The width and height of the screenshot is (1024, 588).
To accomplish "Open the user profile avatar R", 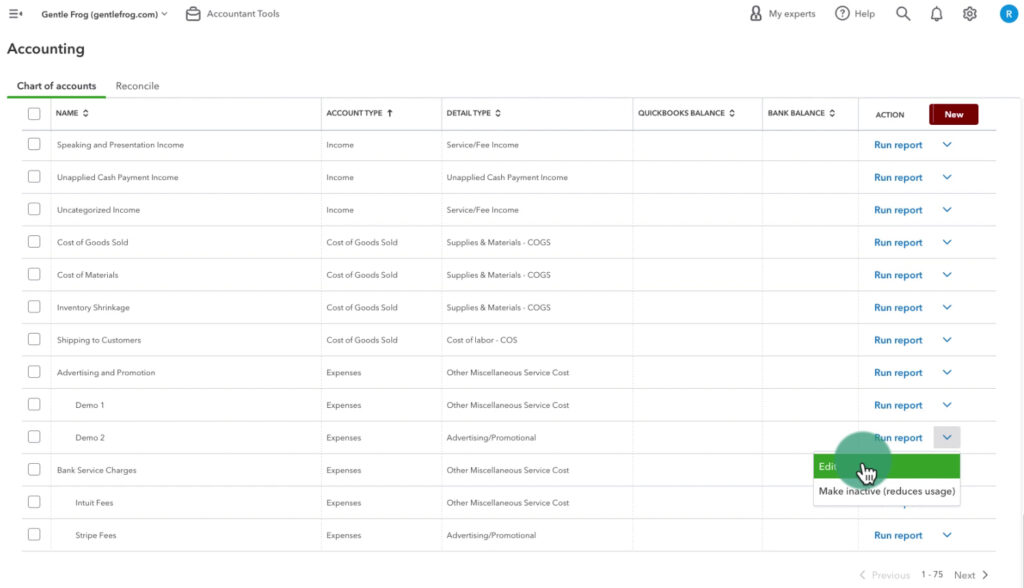I will pyautogui.click(x=1008, y=14).
